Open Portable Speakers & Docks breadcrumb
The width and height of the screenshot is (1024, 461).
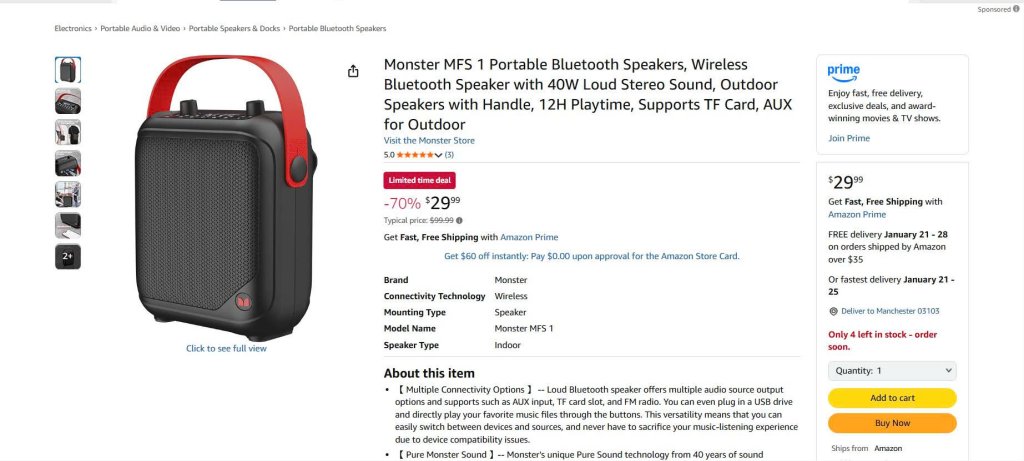[x=235, y=29]
